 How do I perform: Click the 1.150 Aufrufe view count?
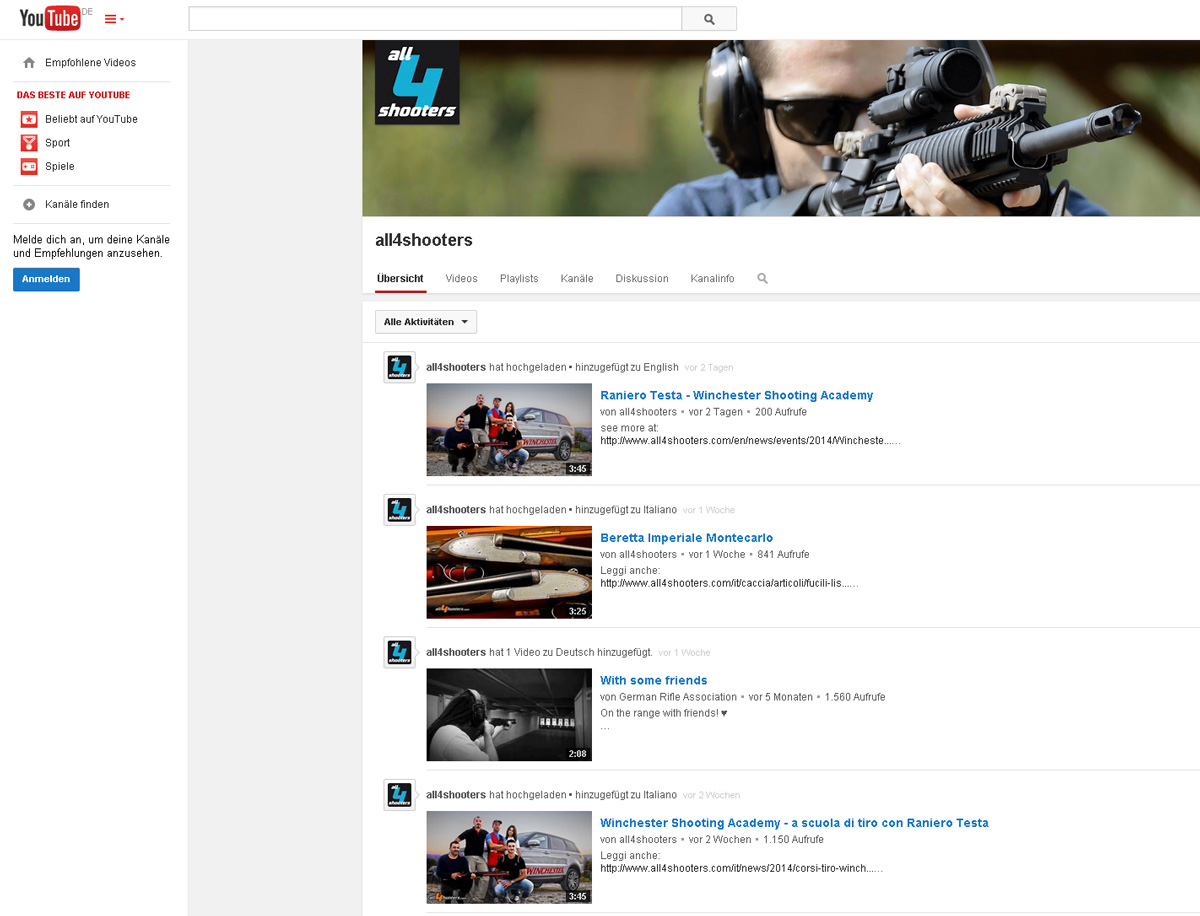click(794, 840)
